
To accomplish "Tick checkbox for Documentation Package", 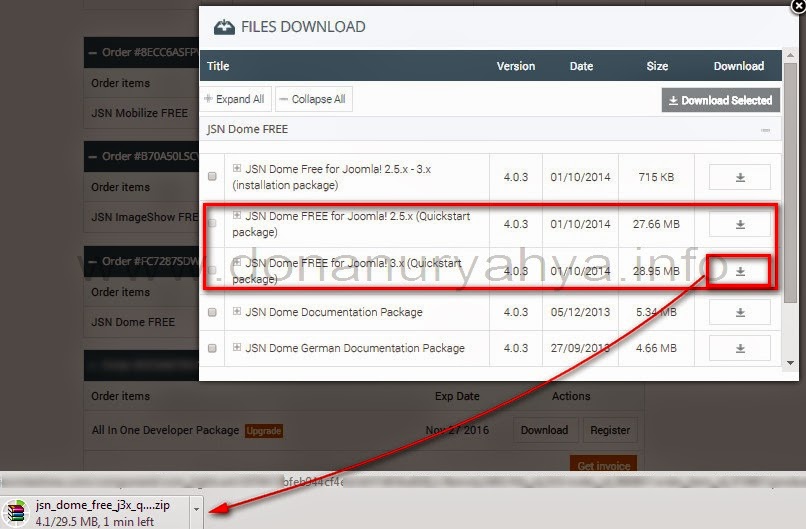I will click(x=212, y=312).
